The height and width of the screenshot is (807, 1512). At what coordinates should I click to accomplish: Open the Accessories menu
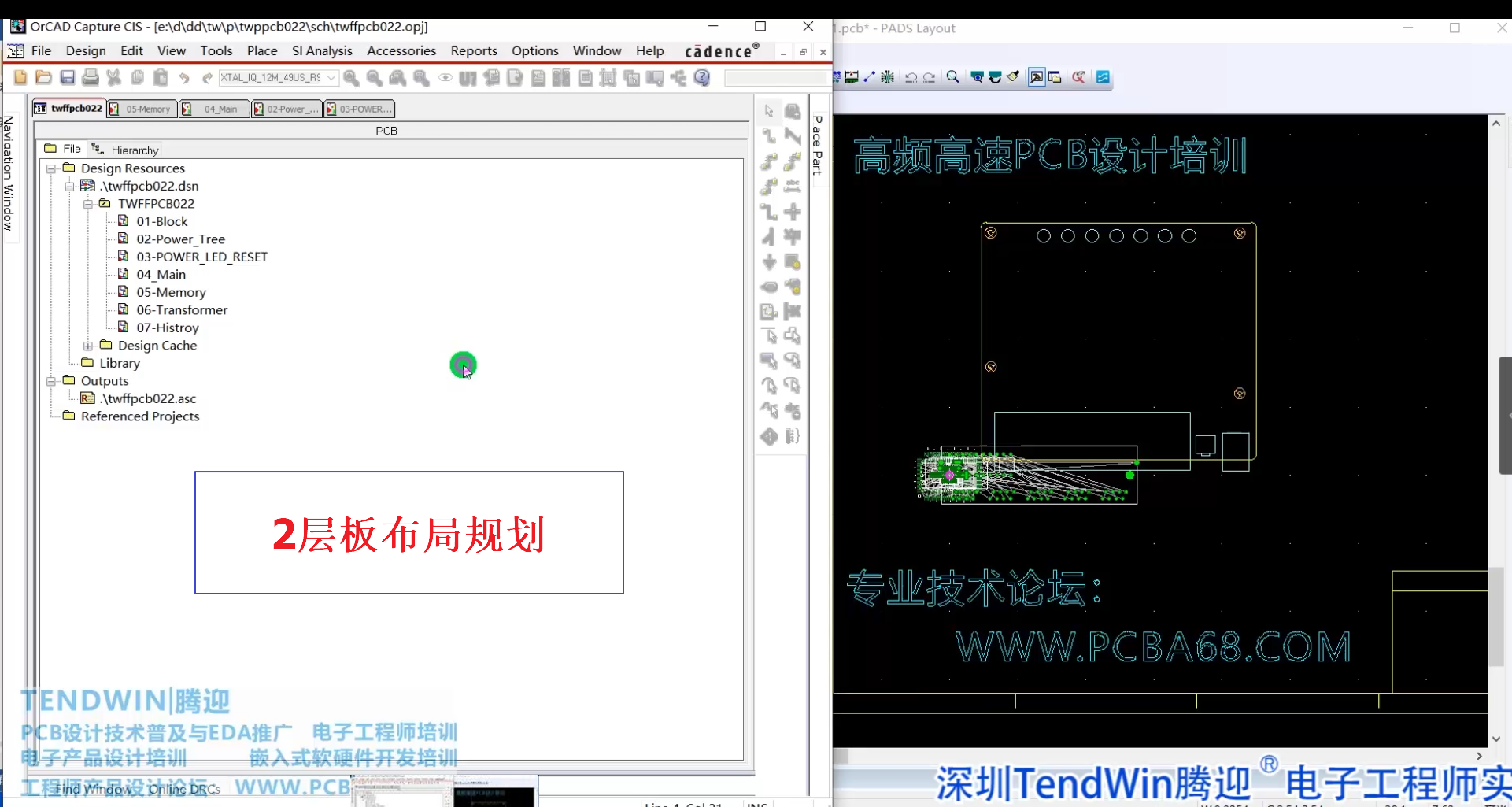click(x=401, y=50)
